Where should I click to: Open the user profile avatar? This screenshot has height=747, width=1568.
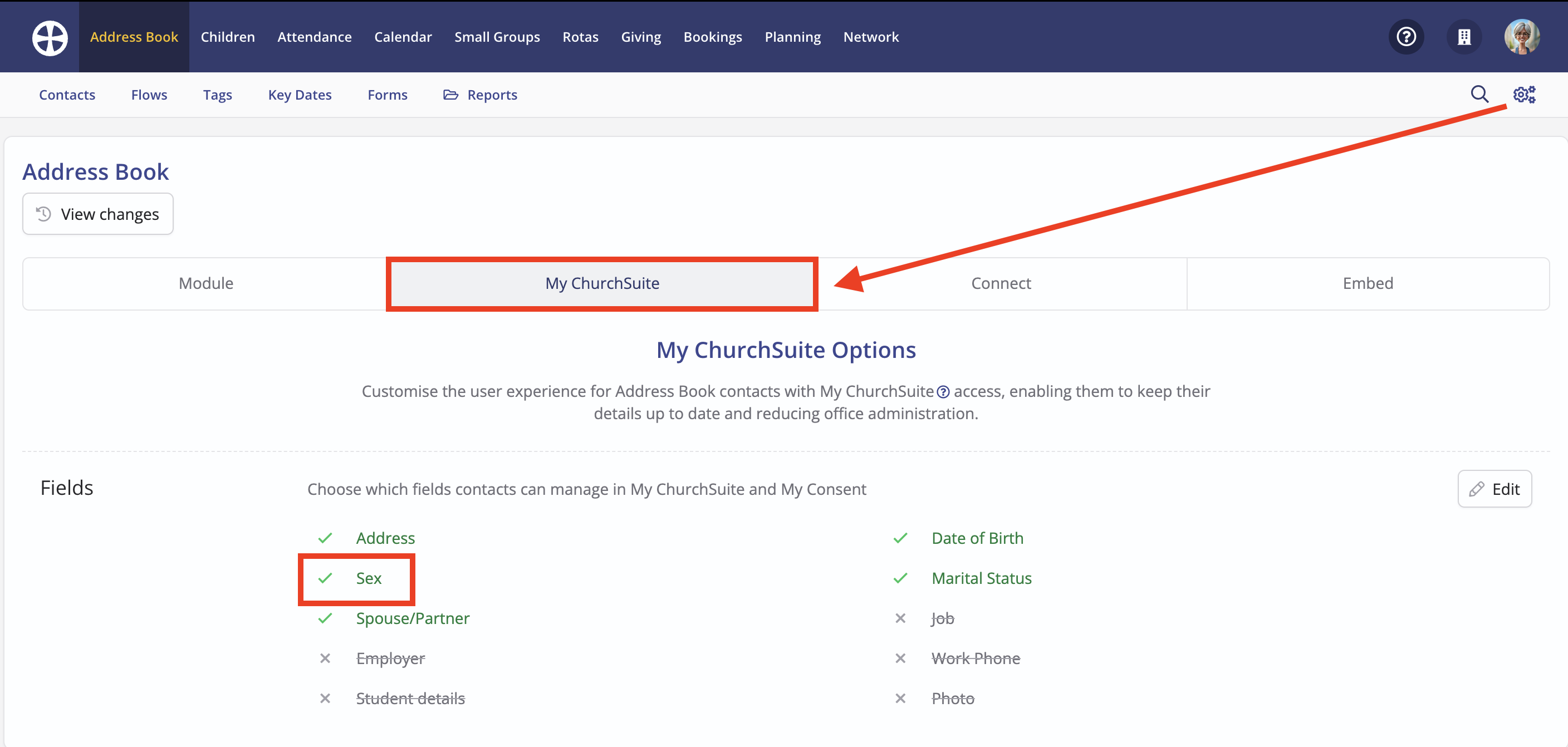(x=1522, y=37)
